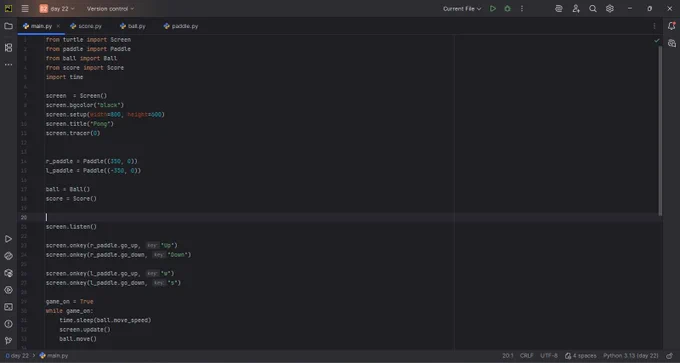Open the Services tool window

(x=8, y=290)
